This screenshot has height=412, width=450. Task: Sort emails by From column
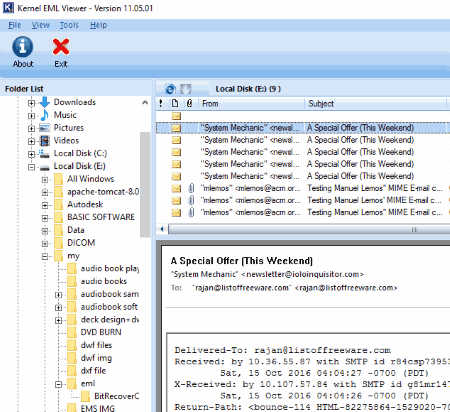(251, 104)
